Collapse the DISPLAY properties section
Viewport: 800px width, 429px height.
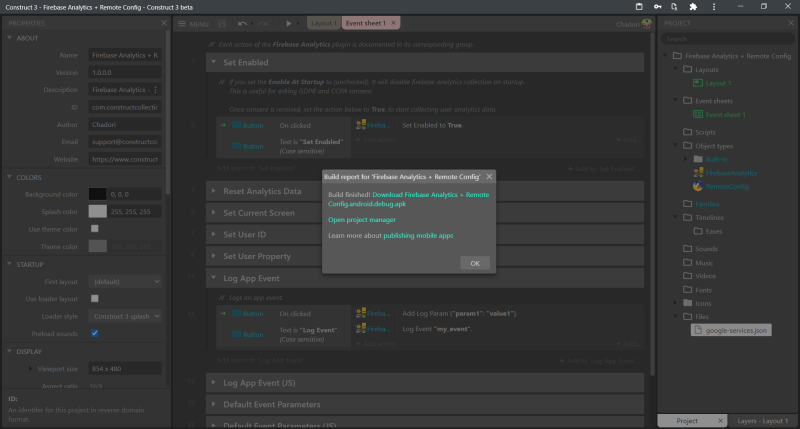[9, 351]
